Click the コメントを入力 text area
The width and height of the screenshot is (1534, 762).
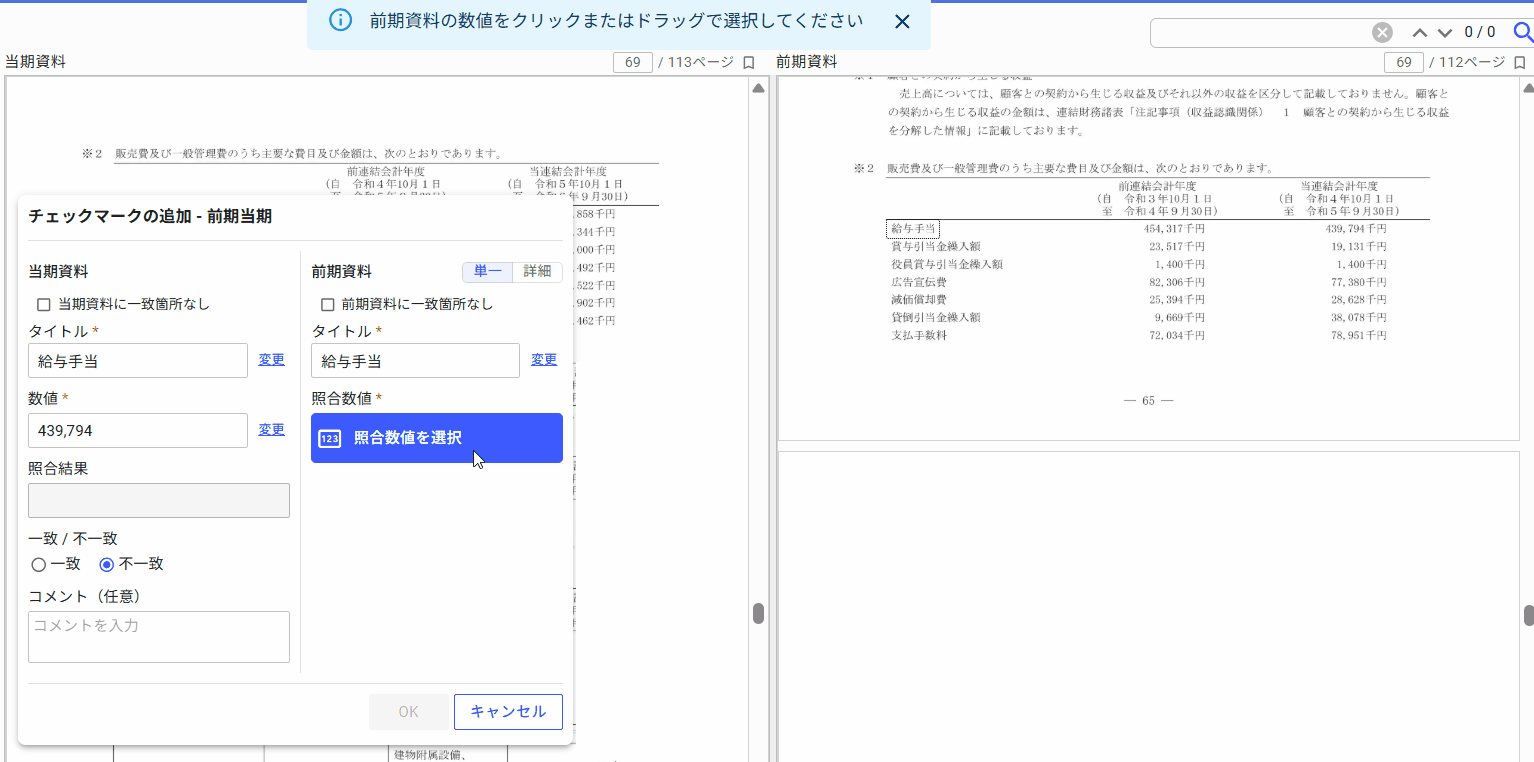coord(159,637)
